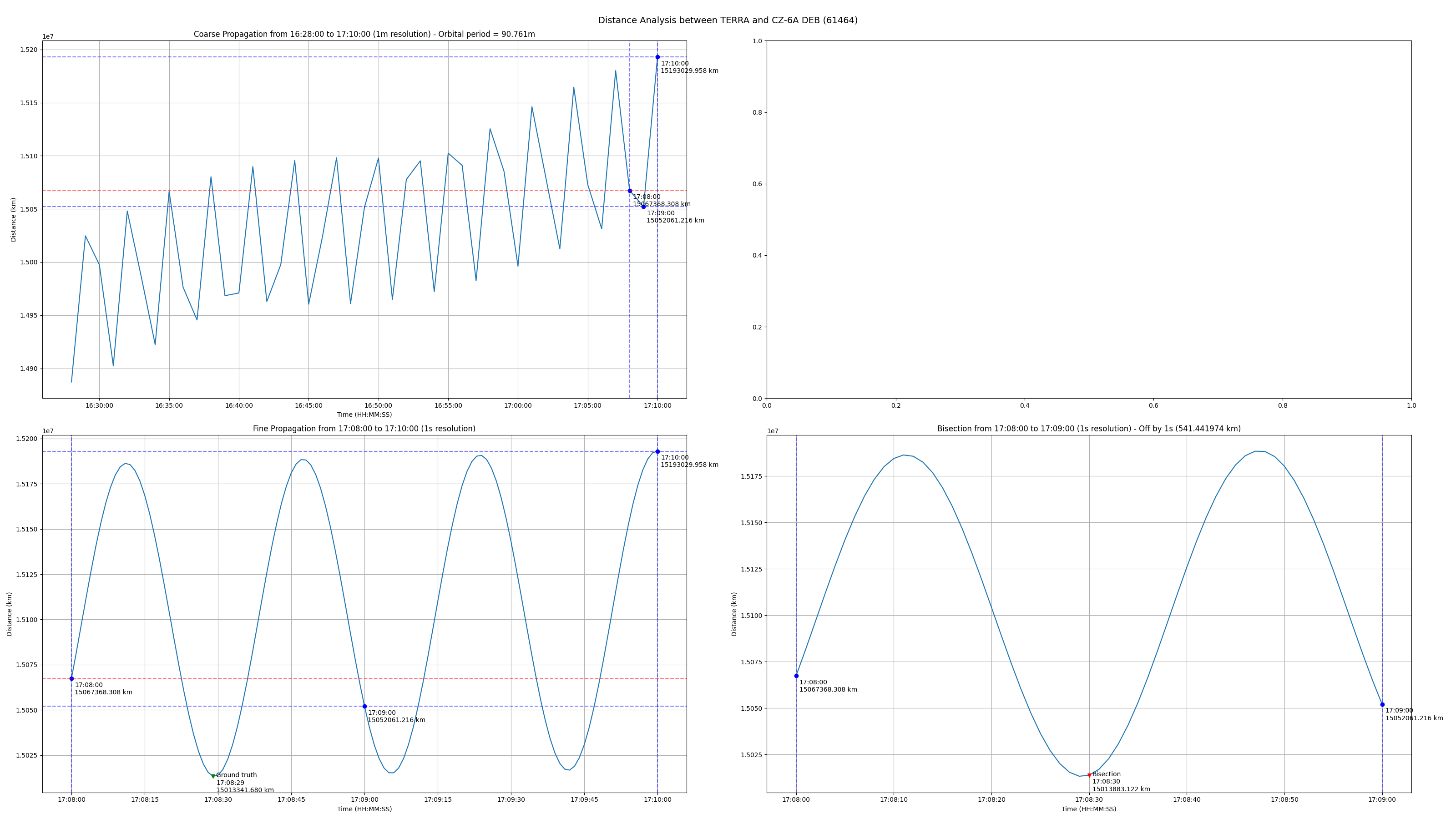Click the Bisection plot title showing Off by 1s

[x=1089, y=429]
